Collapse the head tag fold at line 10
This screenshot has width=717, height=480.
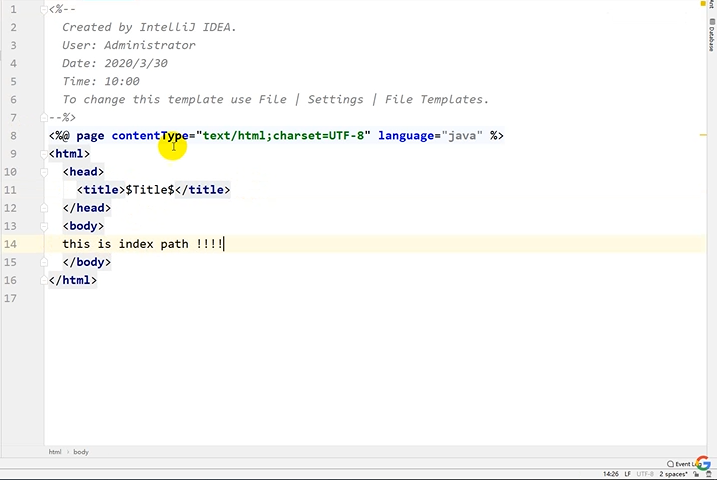pos(44,172)
